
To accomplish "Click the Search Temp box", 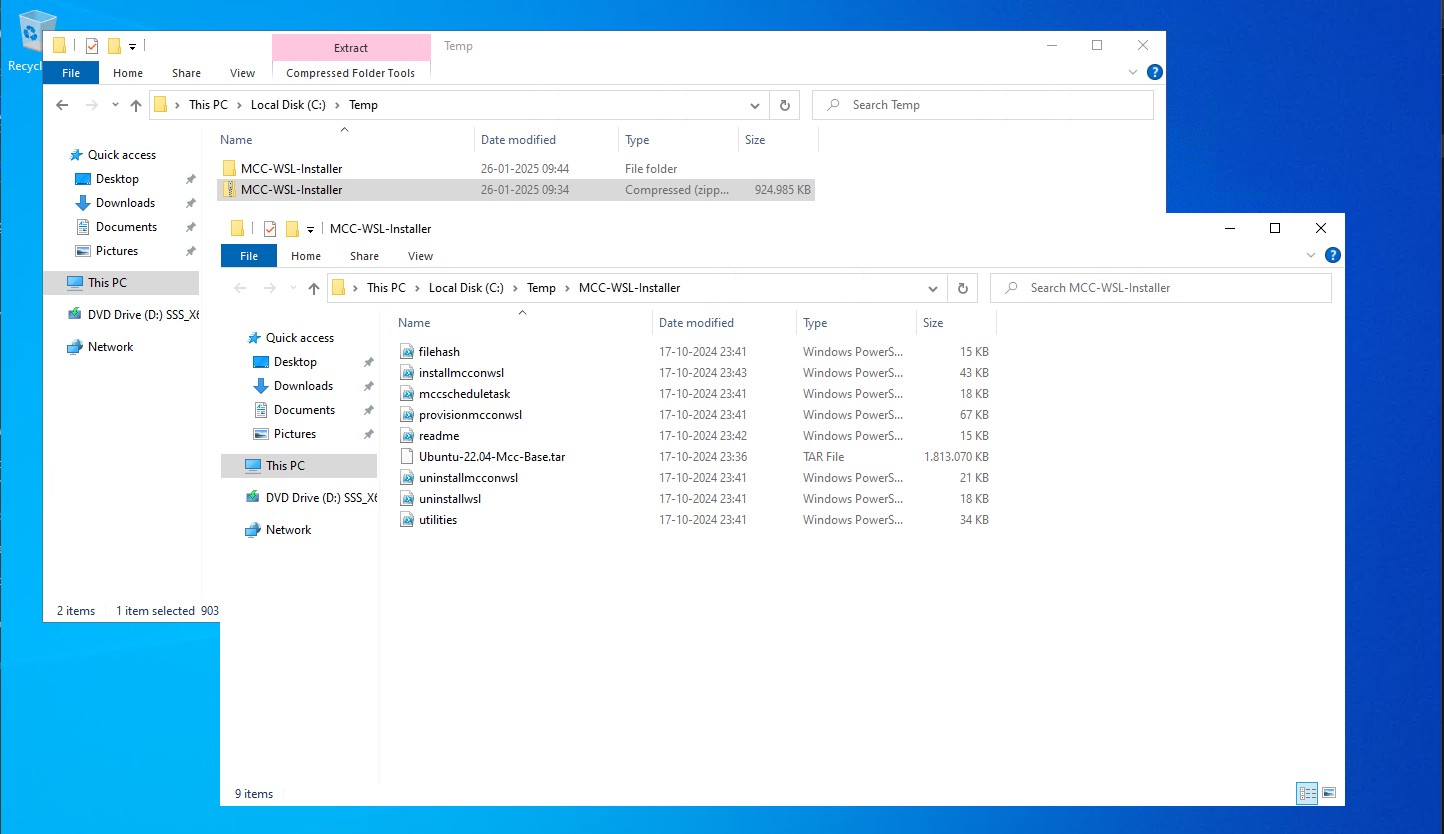I will 983,105.
